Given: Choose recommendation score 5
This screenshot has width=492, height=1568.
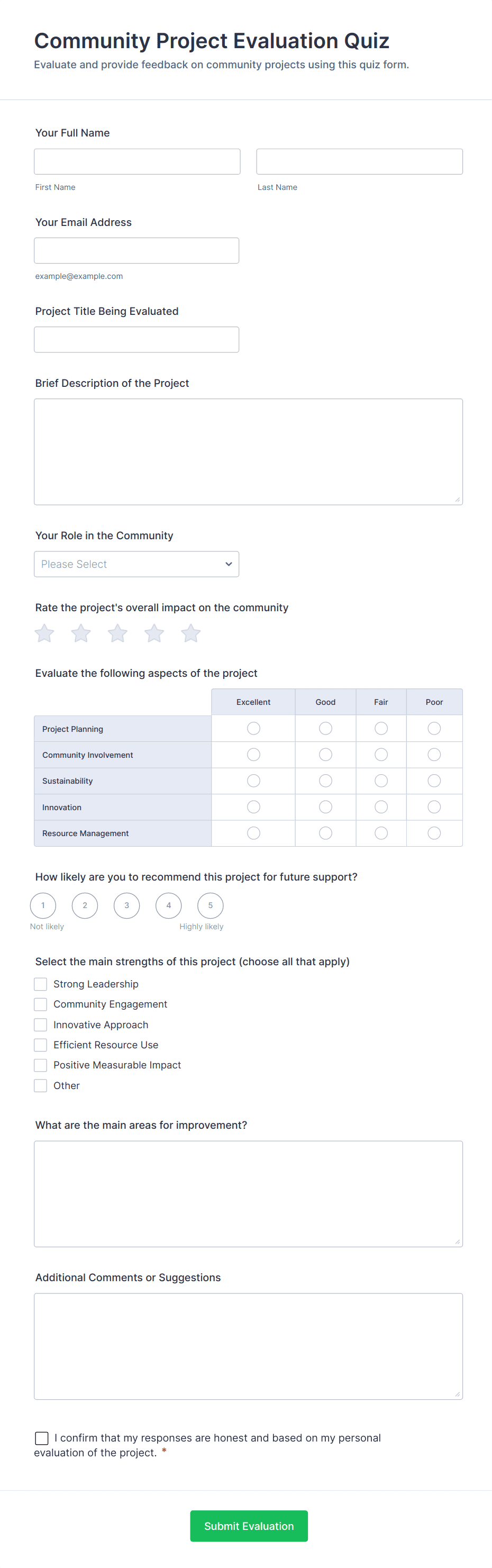Looking at the screenshot, I should tap(211, 906).
